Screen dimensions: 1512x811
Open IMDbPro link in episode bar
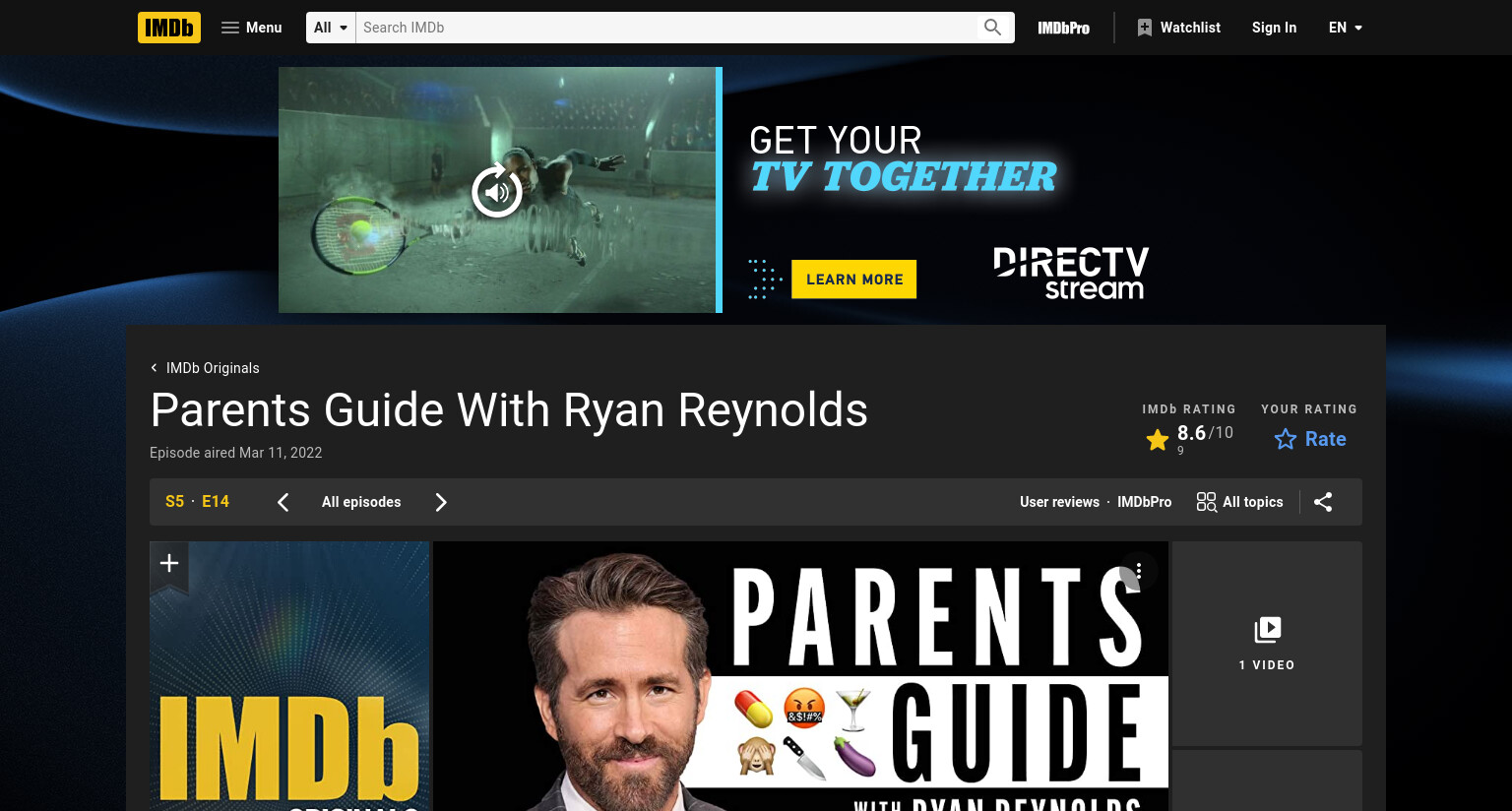(x=1144, y=502)
